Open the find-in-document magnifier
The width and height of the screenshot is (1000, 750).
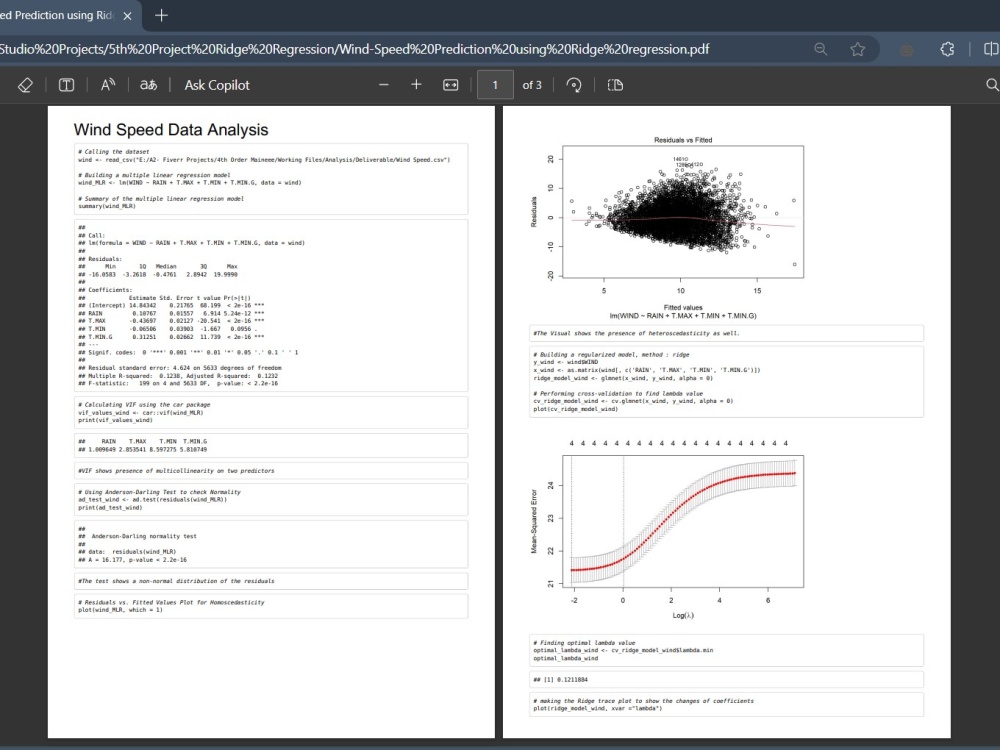992,85
